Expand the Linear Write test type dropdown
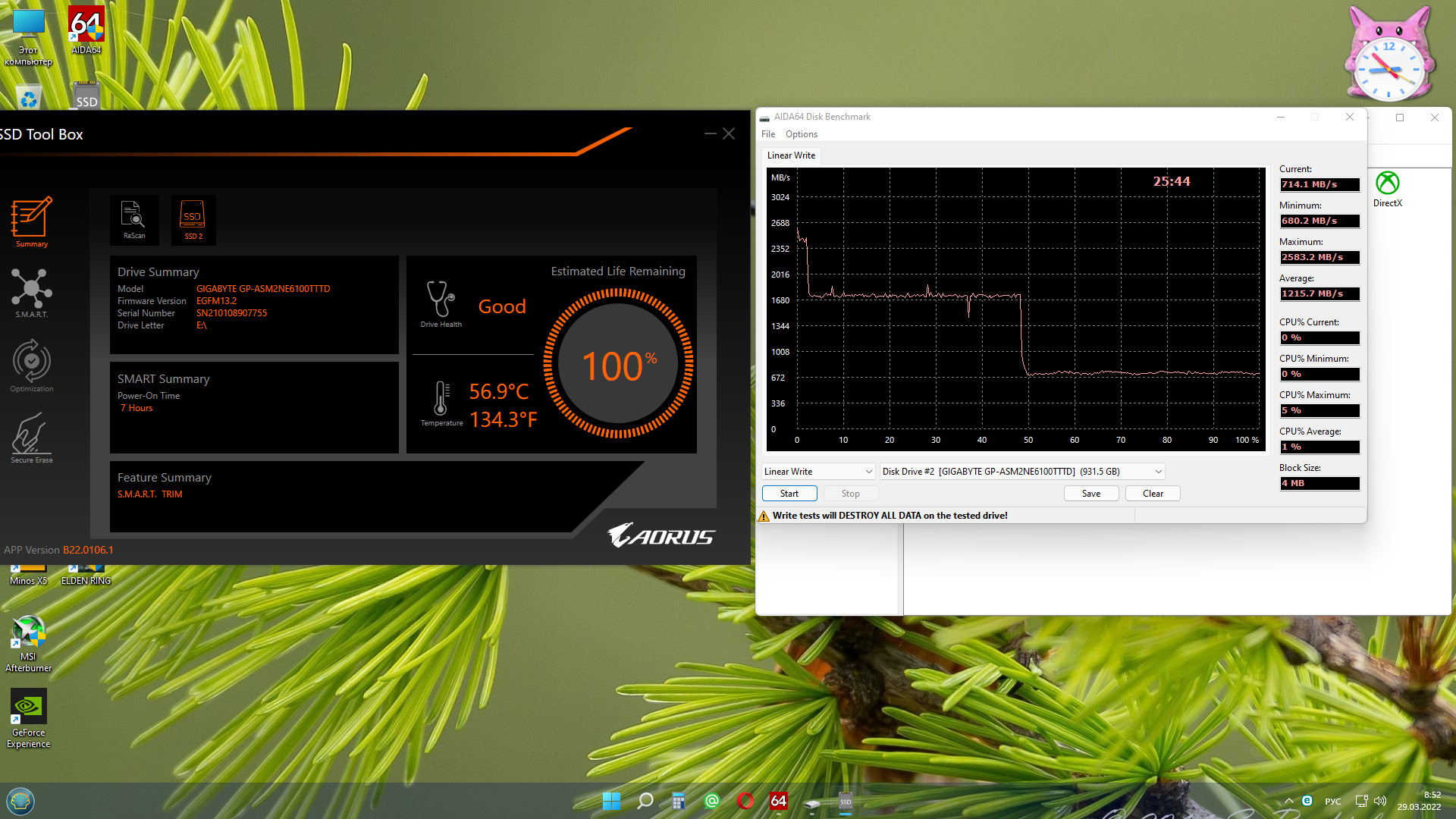The image size is (1456, 819). [x=818, y=472]
